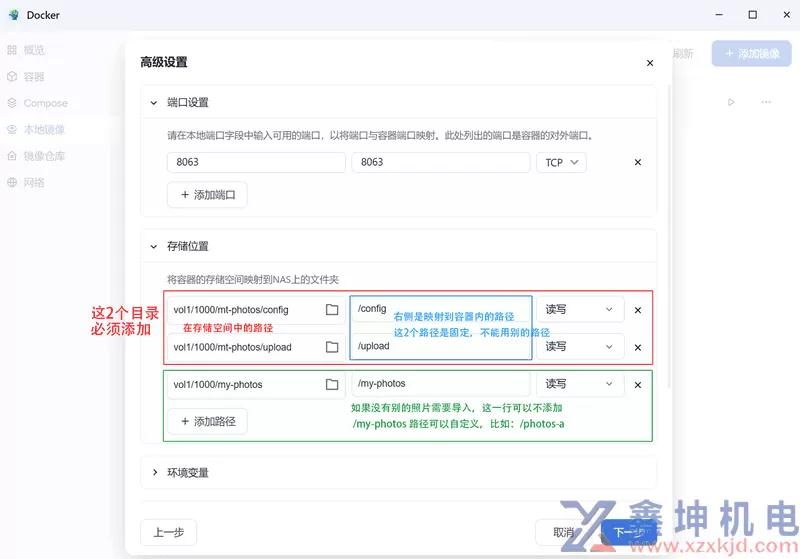The height and width of the screenshot is (559, 800).
Task: Minimize the Docker window
Action: click(719, 15)
